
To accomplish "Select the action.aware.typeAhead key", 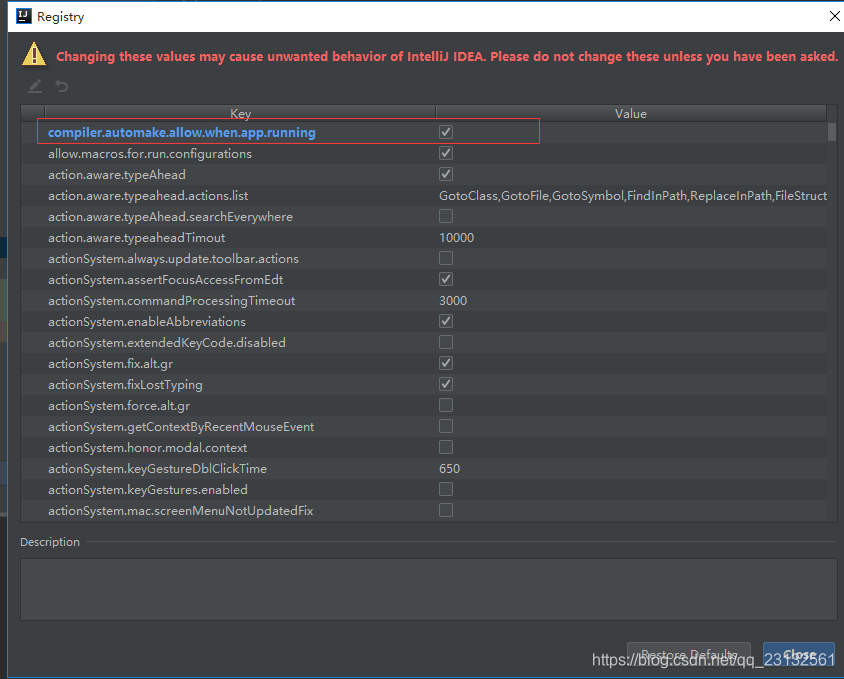I will coord(117,174).
